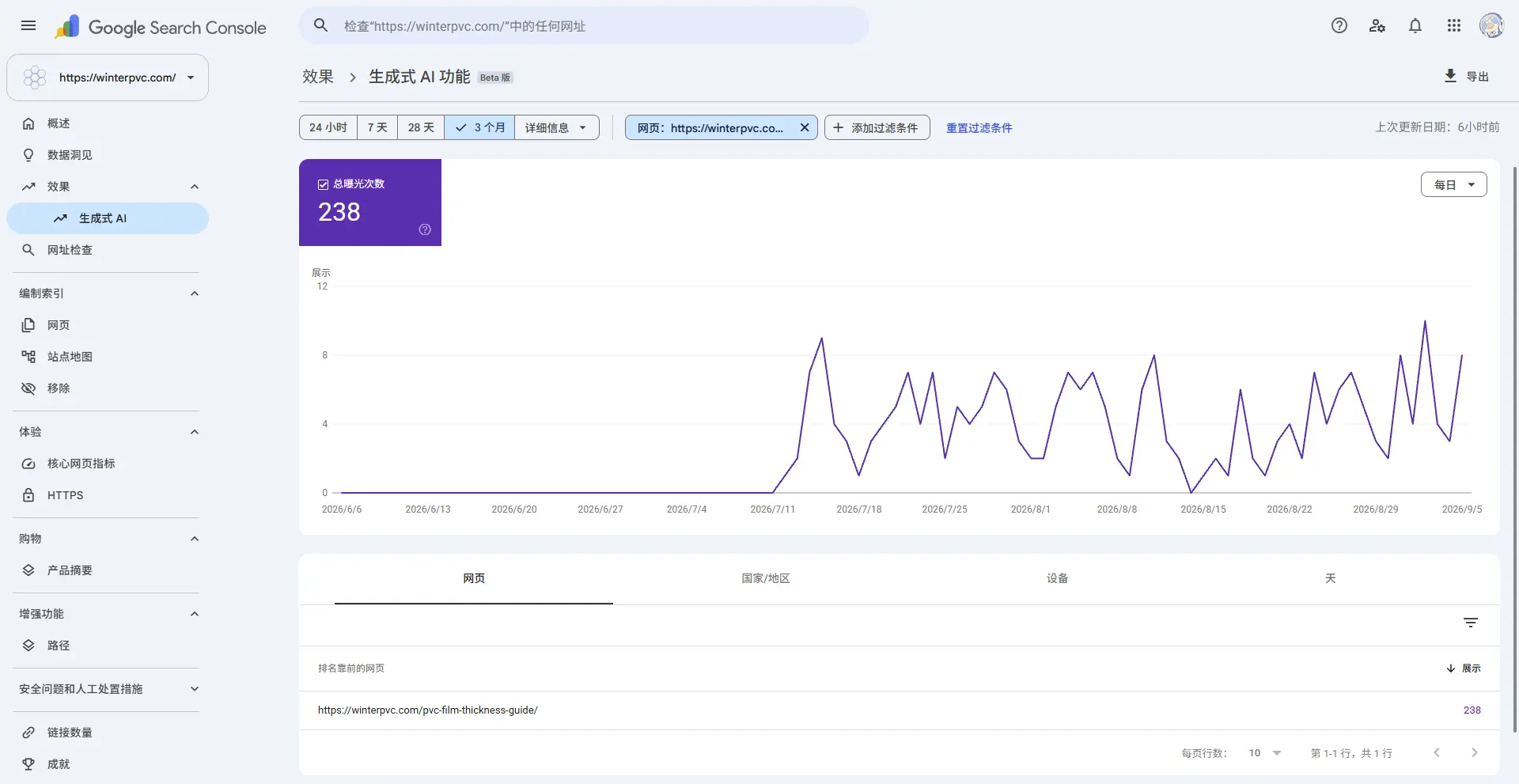The width and height of the screenshot is (1519, 784).
Task: Switch to the 天 tab
Action: point(1331,579)
